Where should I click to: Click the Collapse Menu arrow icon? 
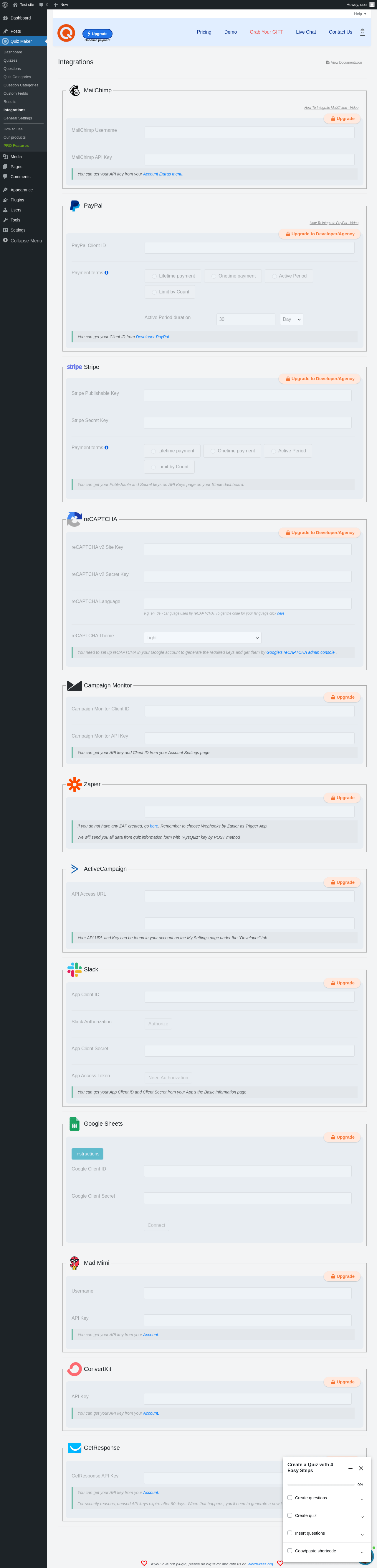6,240
